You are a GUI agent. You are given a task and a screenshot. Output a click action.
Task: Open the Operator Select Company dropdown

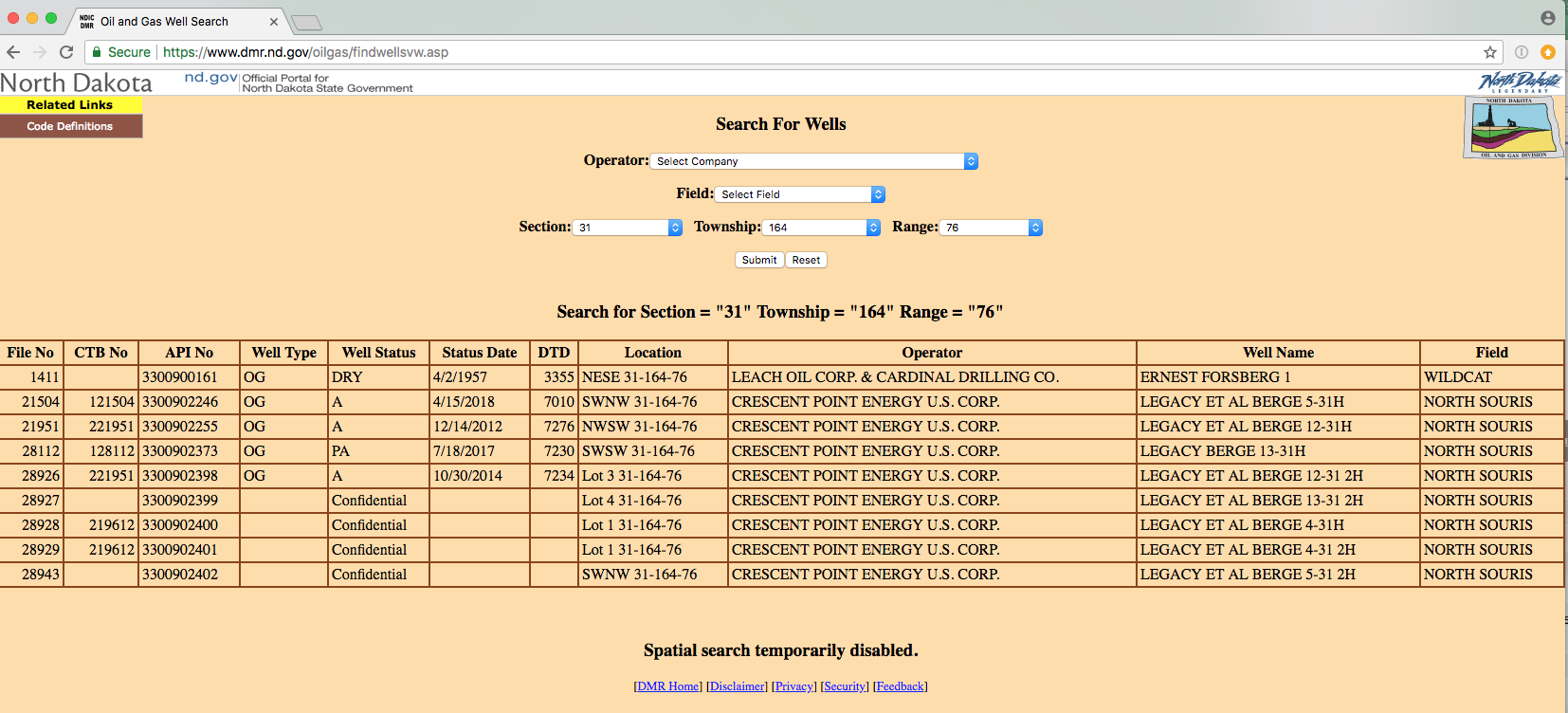814,161
